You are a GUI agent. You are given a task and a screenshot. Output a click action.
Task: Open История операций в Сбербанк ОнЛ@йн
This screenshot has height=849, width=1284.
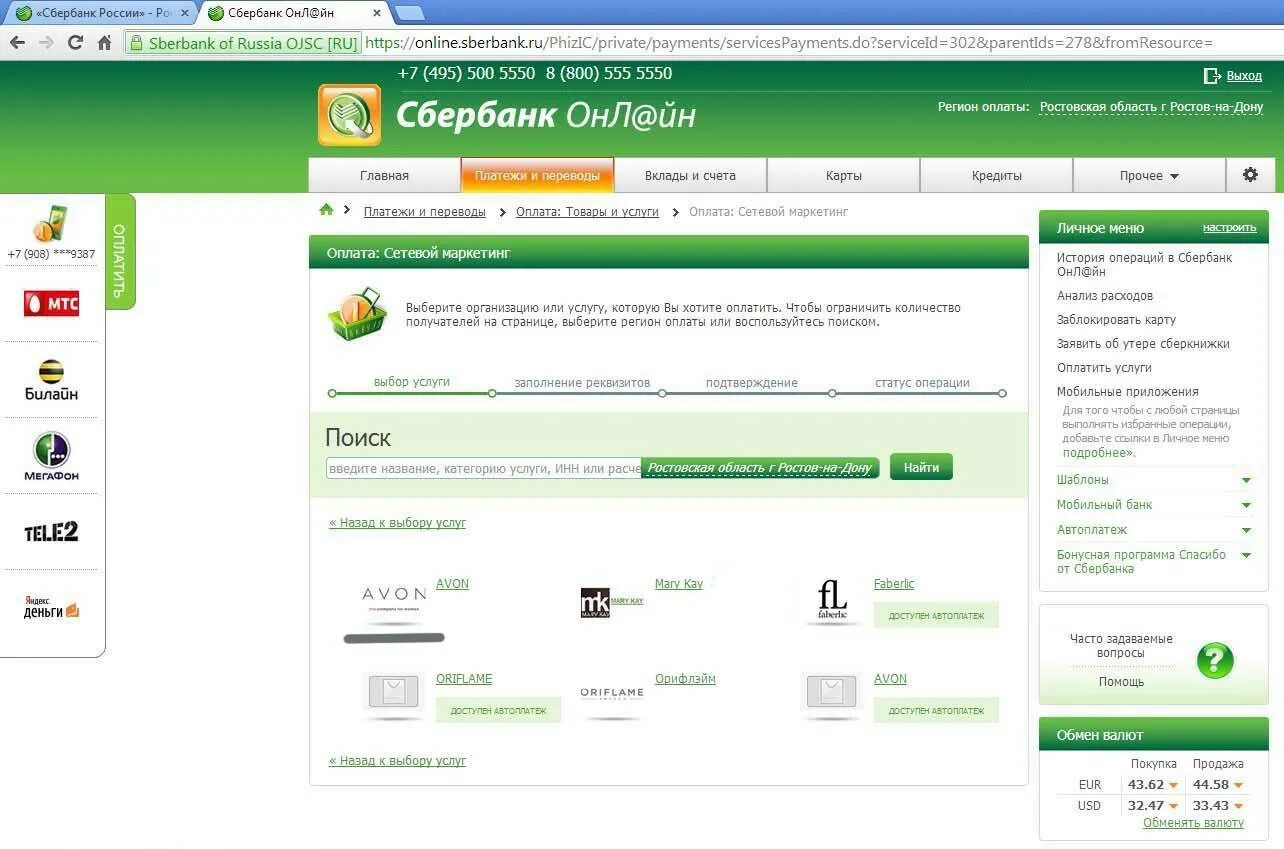point(1144,264)
